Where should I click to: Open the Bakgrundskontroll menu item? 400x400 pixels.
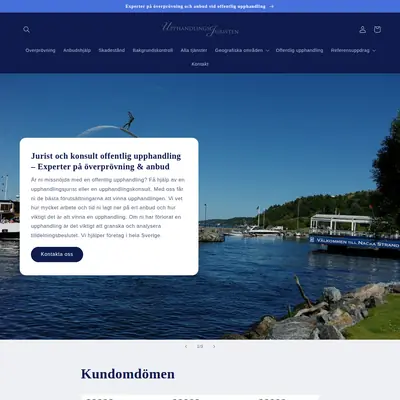click(x=153, y=50)
